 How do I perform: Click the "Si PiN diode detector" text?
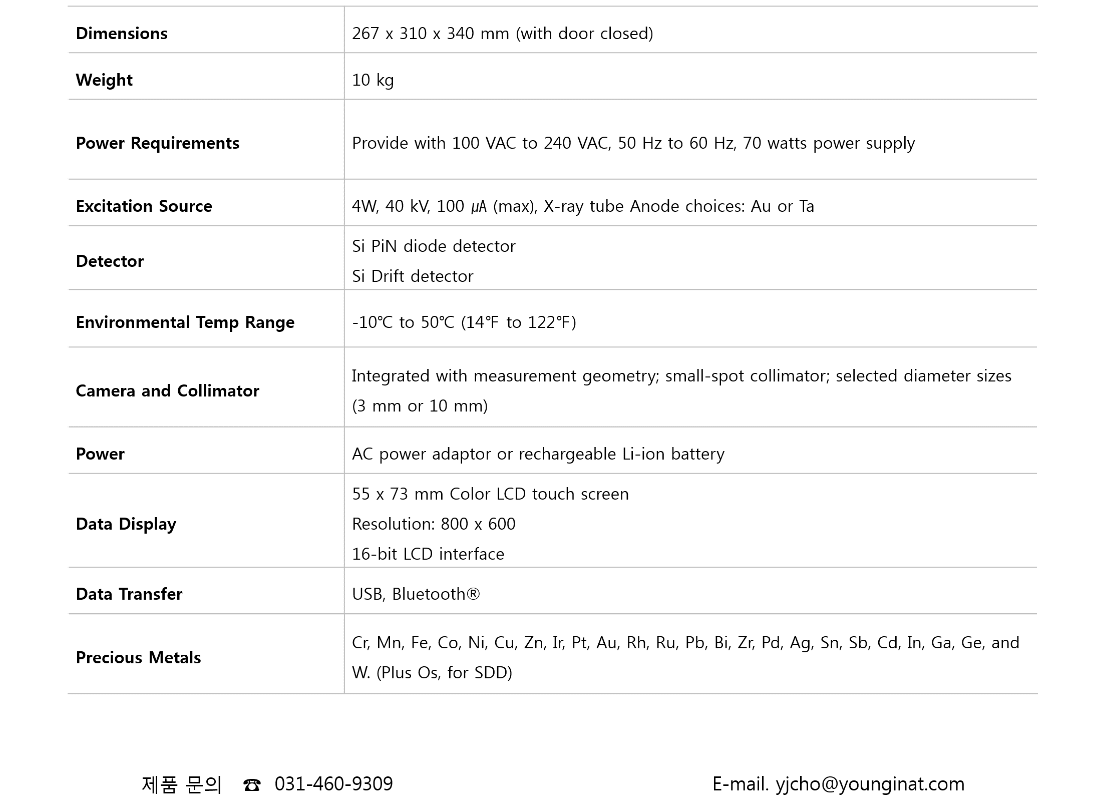pyautogui.click(x=433, y=246)
